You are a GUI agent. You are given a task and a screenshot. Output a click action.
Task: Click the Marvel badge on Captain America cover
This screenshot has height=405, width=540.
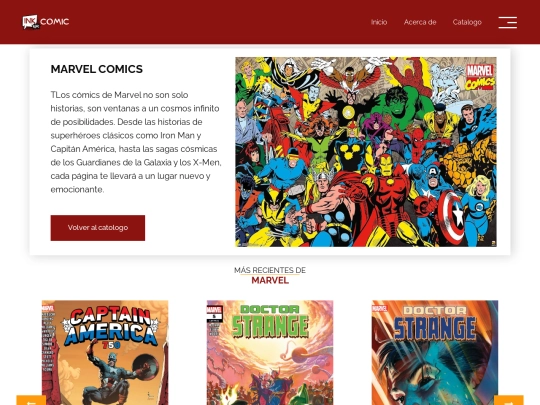[48, 308]
